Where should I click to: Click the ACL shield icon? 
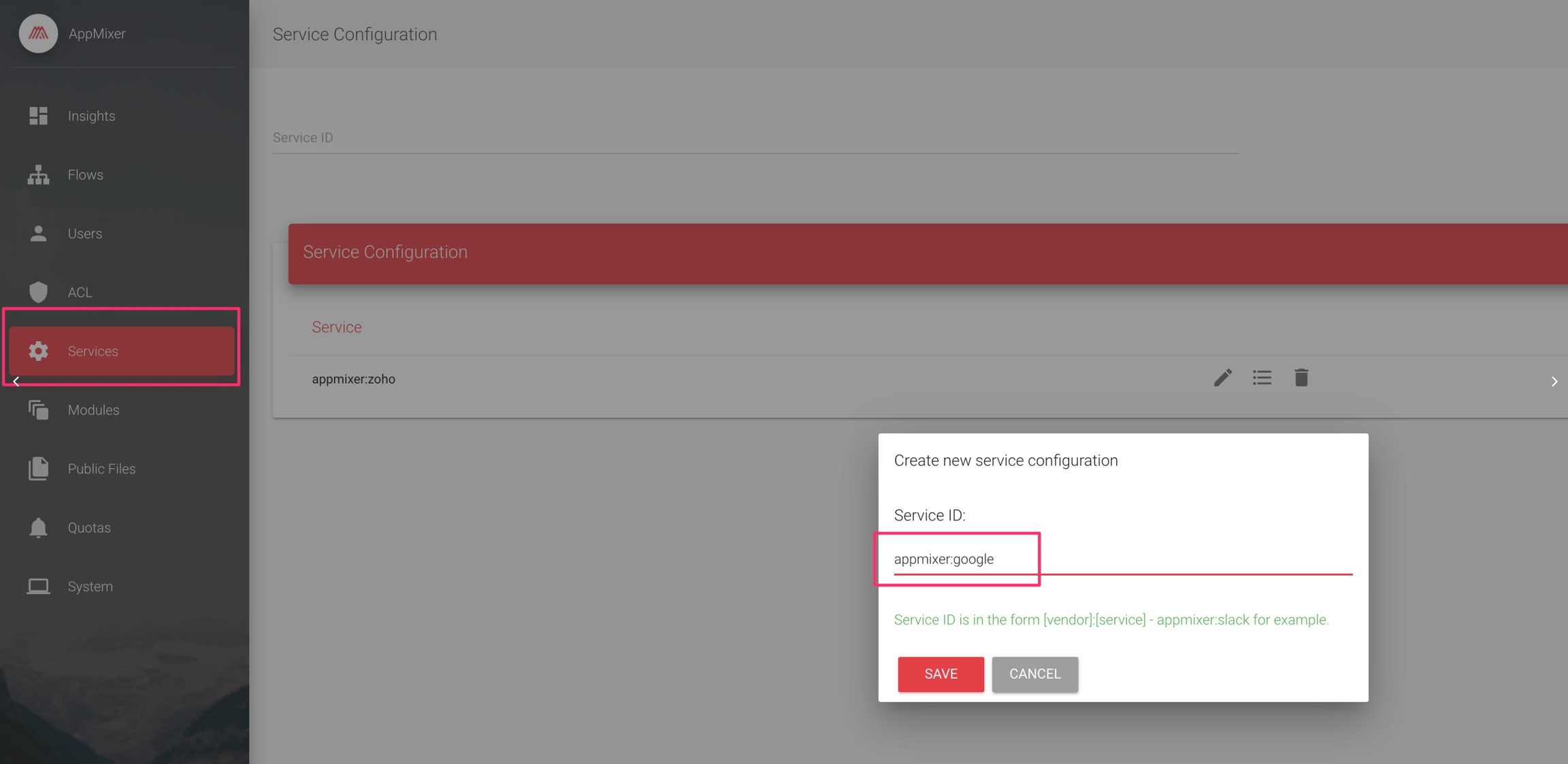[x=38, y=292]
